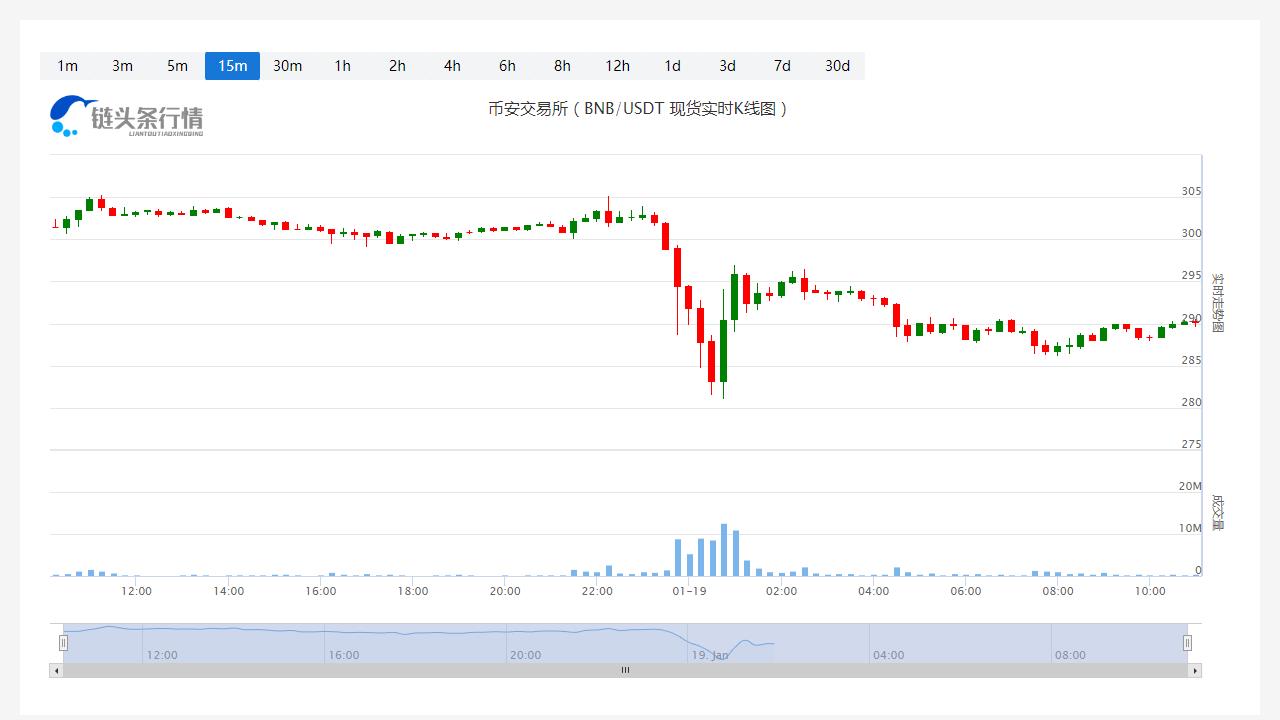Click the 18:00 time axis label
The width and height of the screenshot is (1280, 720).
click(413, 591)
